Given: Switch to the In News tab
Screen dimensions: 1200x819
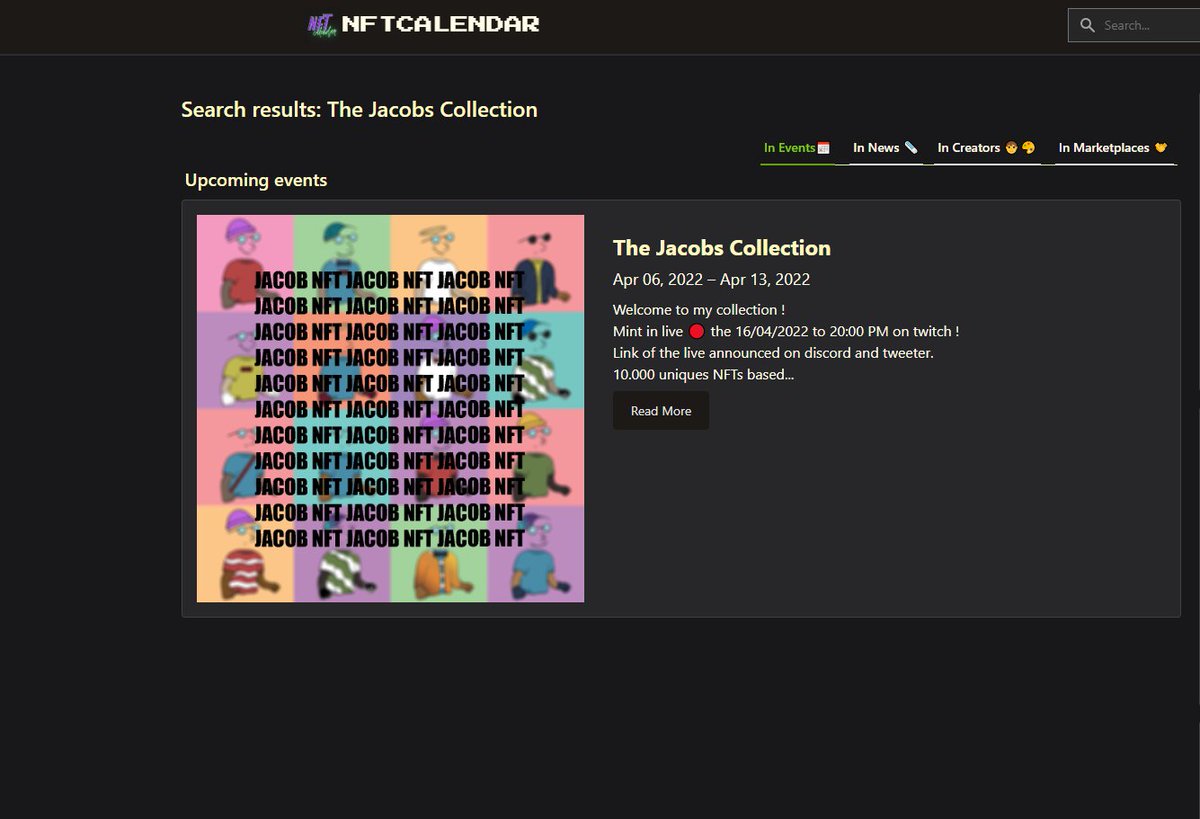Looking at the screenshot, I should pos(885,148).
